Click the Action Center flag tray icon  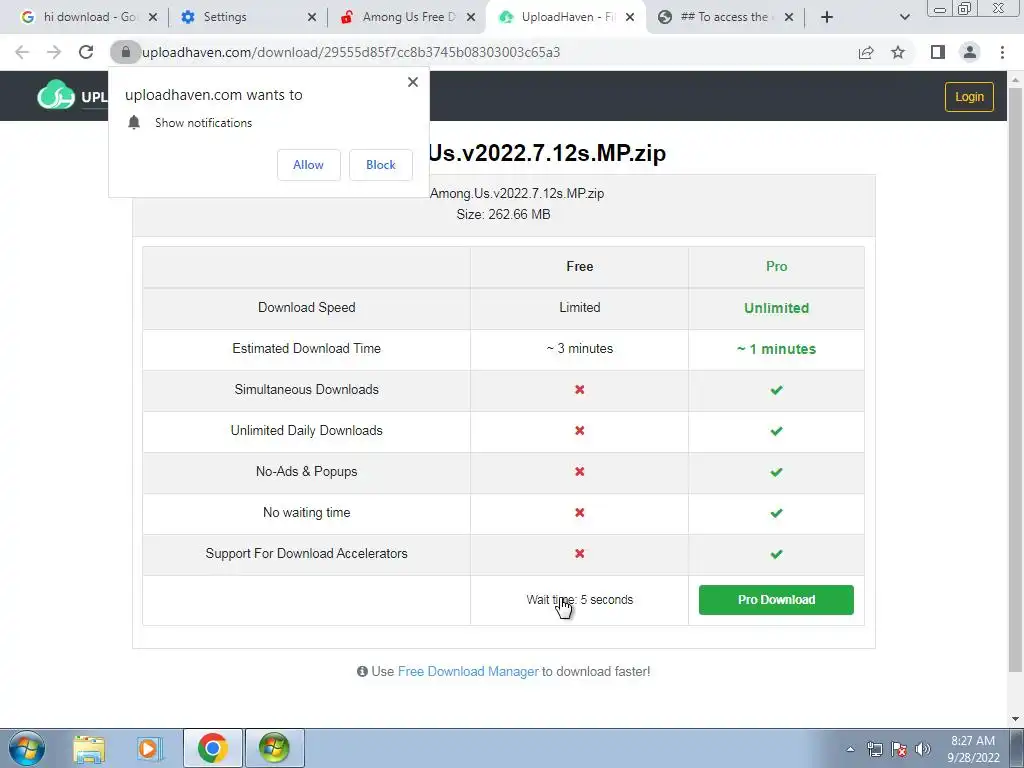pyautogui.click(x=899, y=749)
